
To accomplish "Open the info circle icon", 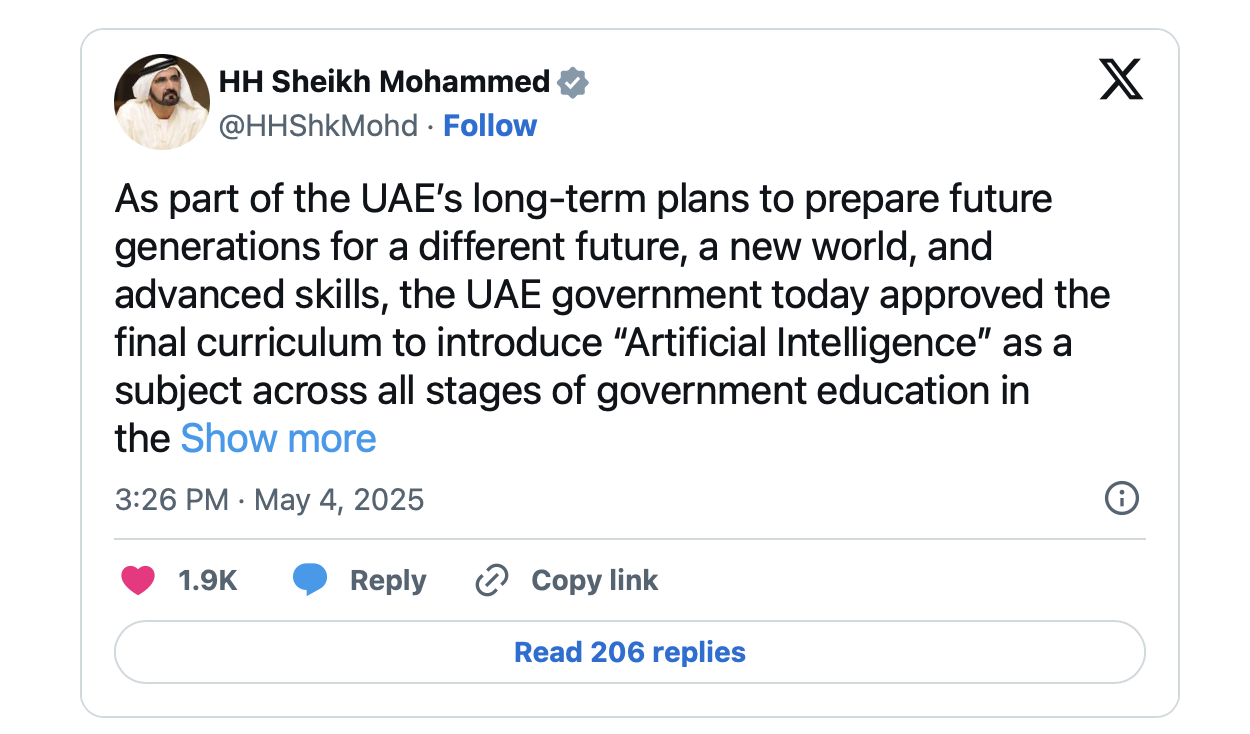I will (1121, 498).
